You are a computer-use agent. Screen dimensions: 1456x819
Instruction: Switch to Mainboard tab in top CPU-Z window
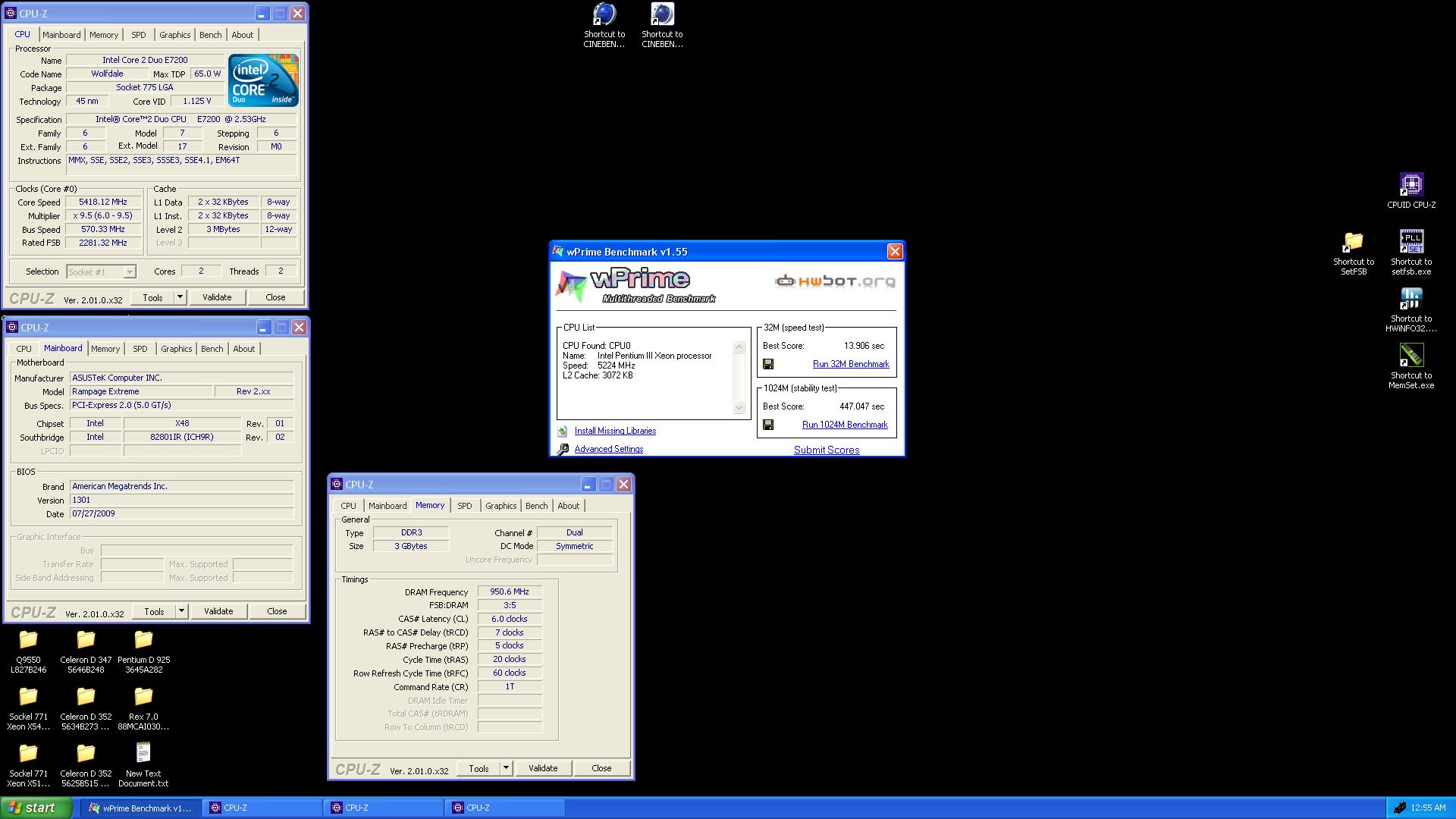[61, 35]
